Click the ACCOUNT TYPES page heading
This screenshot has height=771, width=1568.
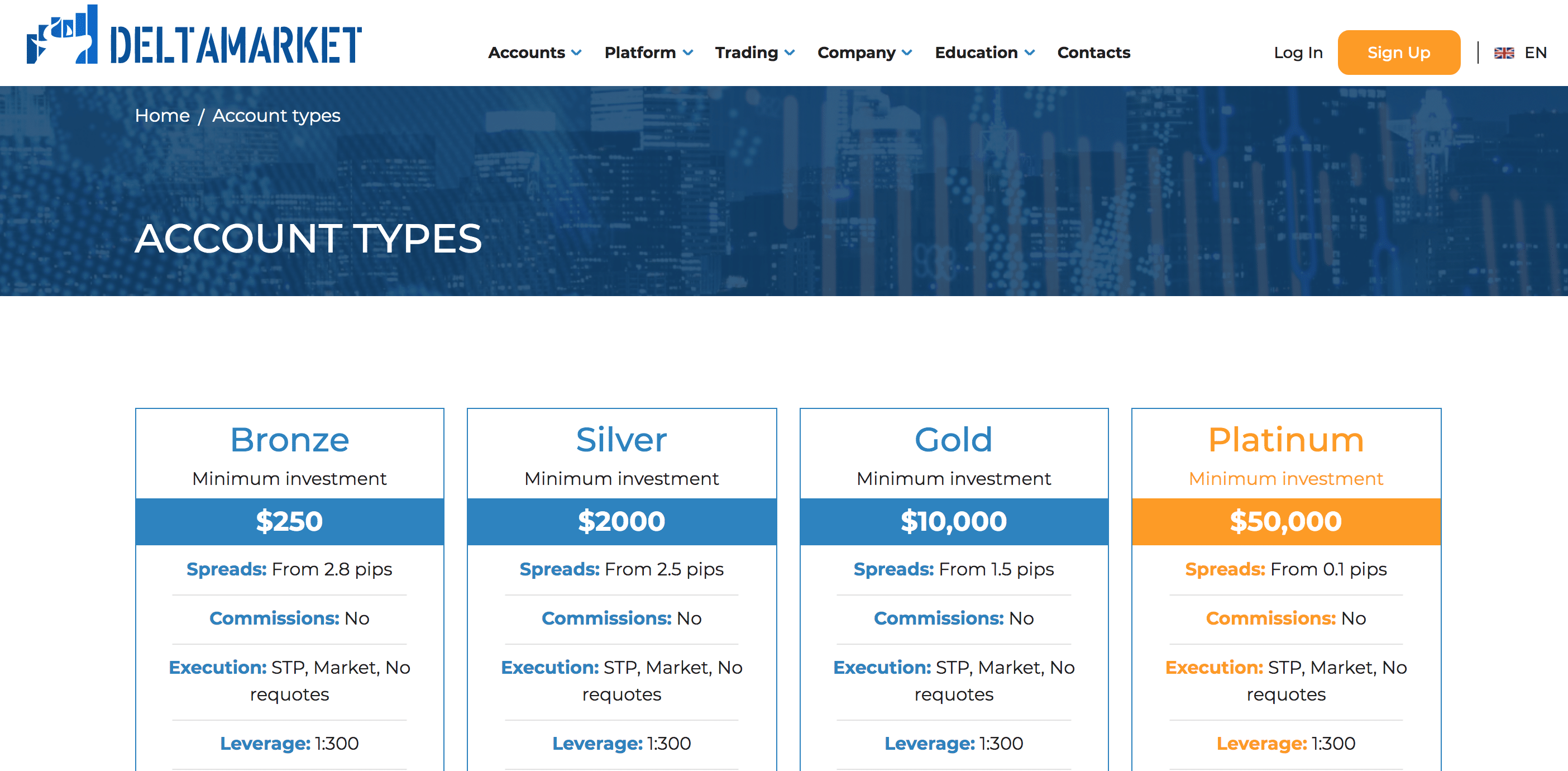pos(309,238)
